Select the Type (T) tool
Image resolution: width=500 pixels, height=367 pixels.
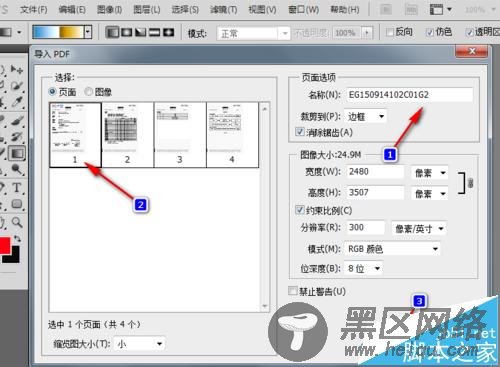point(17,187)
